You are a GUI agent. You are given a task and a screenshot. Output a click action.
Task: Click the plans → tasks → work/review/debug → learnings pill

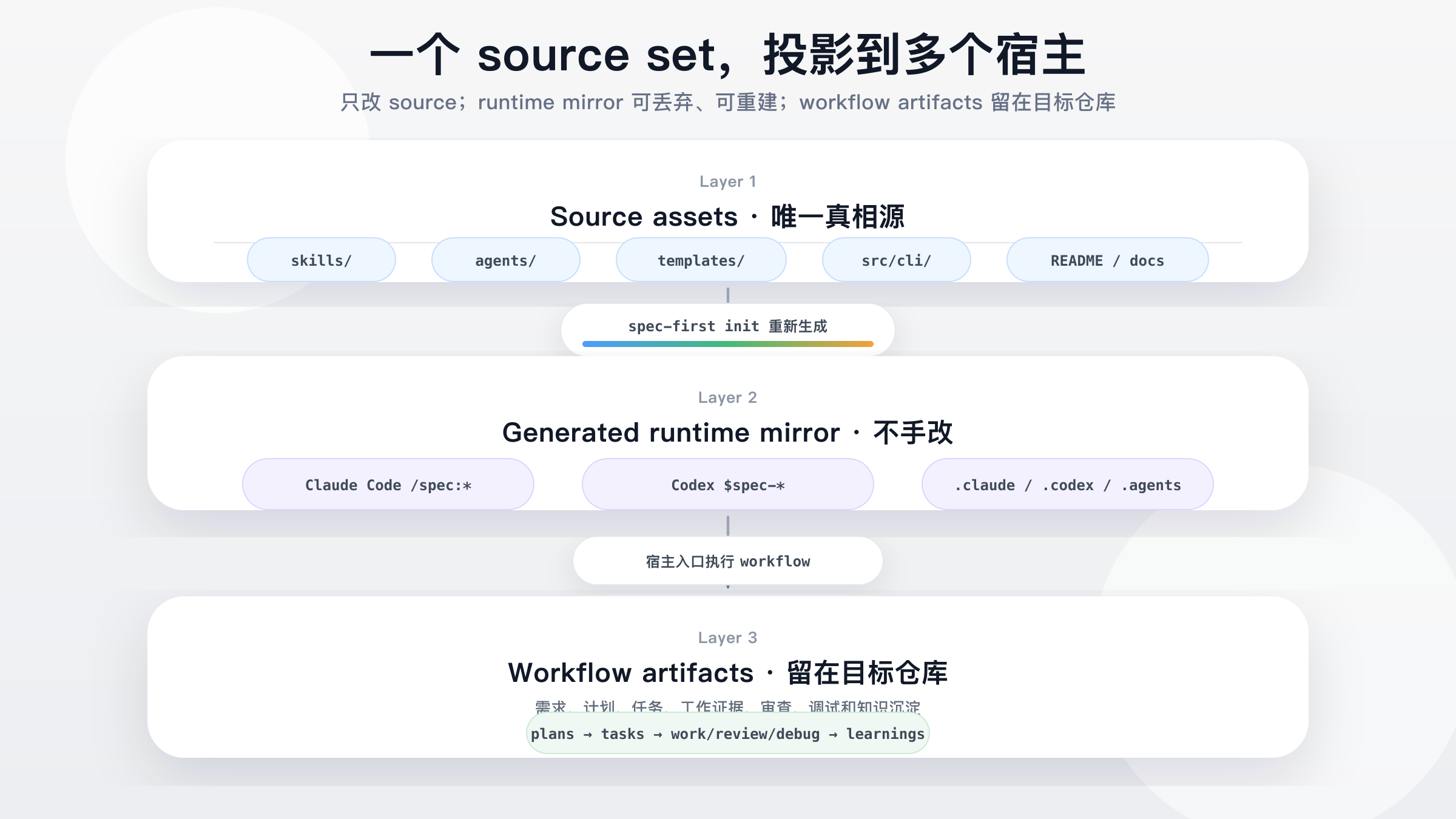728,733
